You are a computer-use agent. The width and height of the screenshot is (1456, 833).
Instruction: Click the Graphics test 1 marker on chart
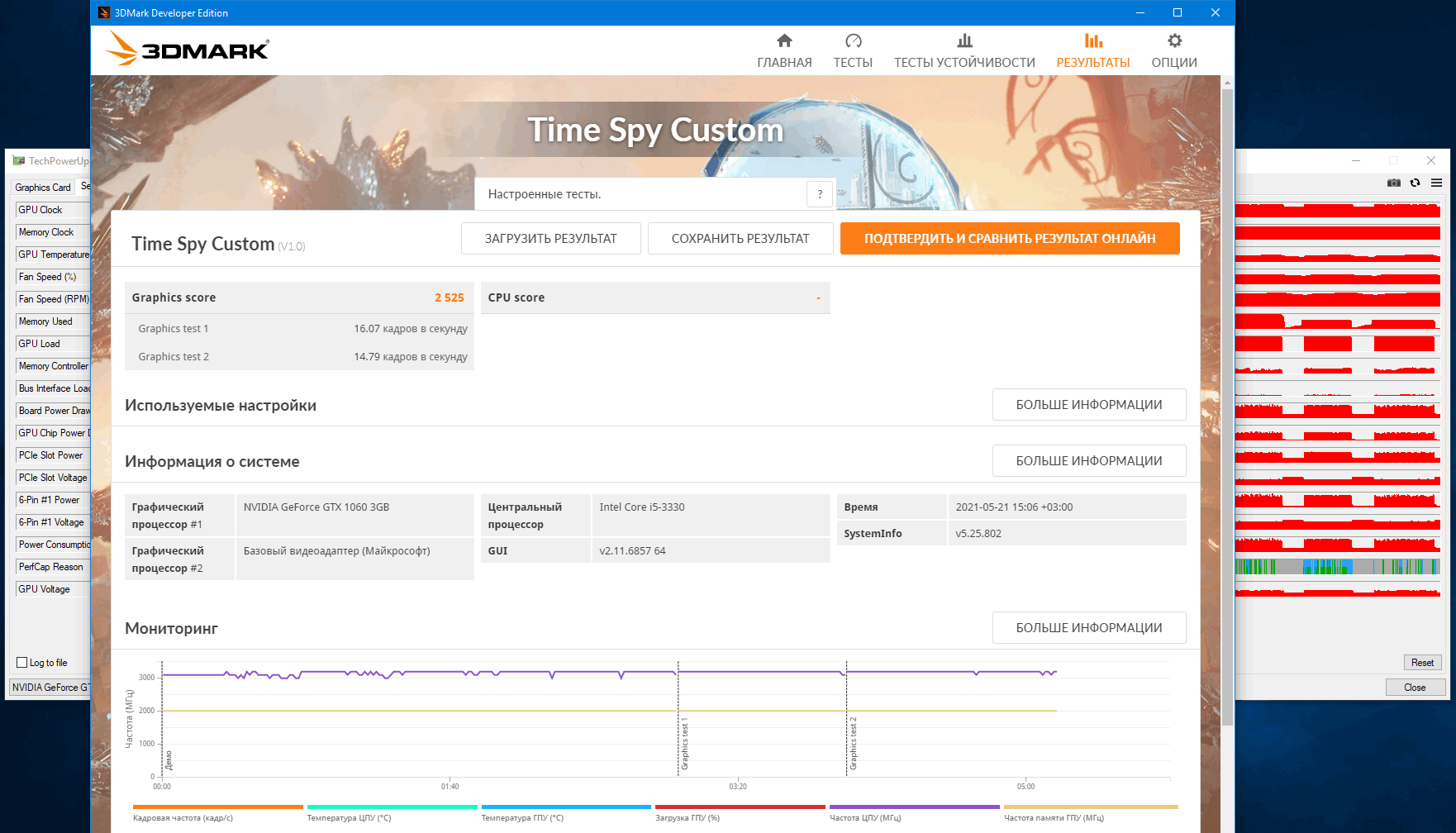pos(684,744)
